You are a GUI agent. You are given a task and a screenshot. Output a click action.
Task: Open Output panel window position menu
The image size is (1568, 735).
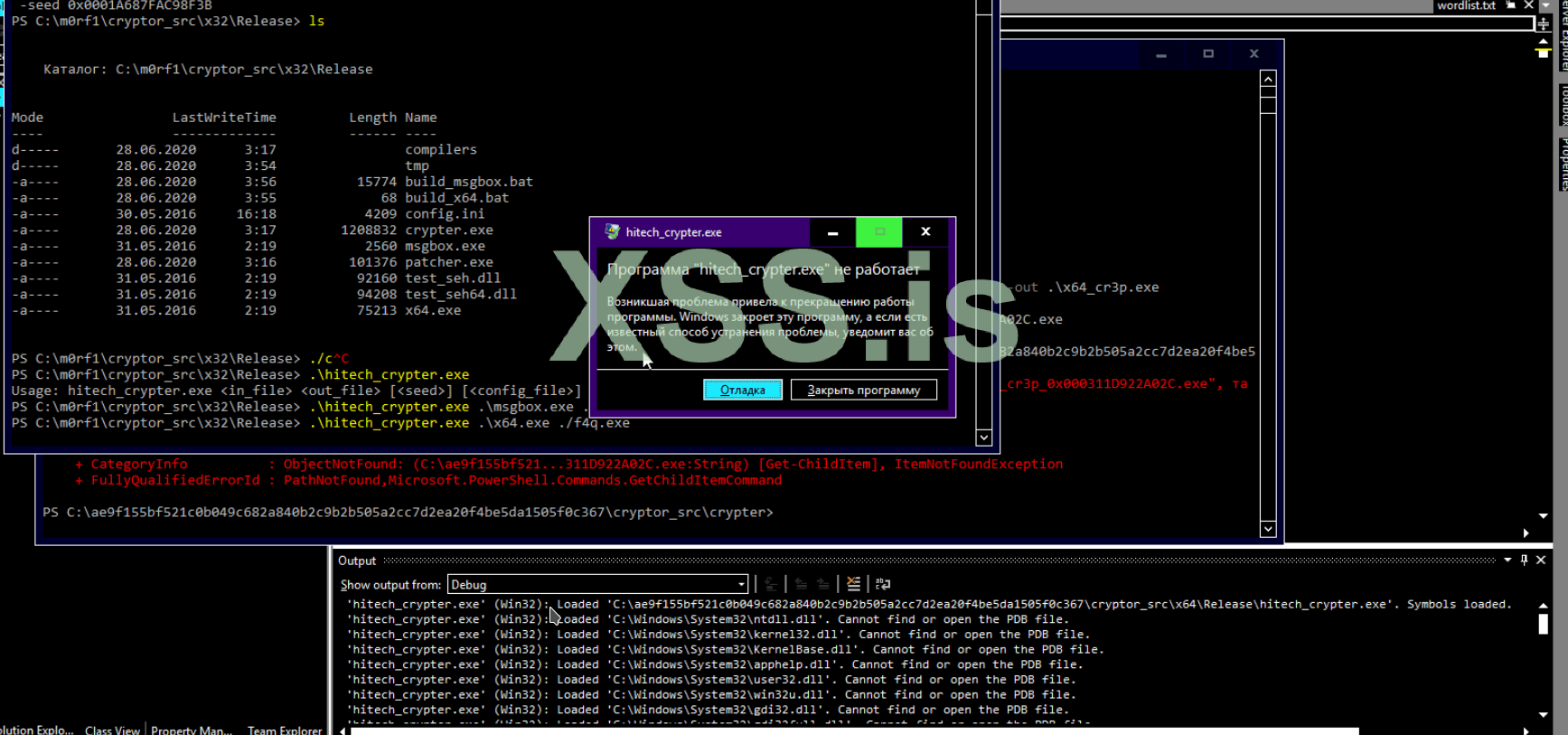click(x=1507, y=560)
